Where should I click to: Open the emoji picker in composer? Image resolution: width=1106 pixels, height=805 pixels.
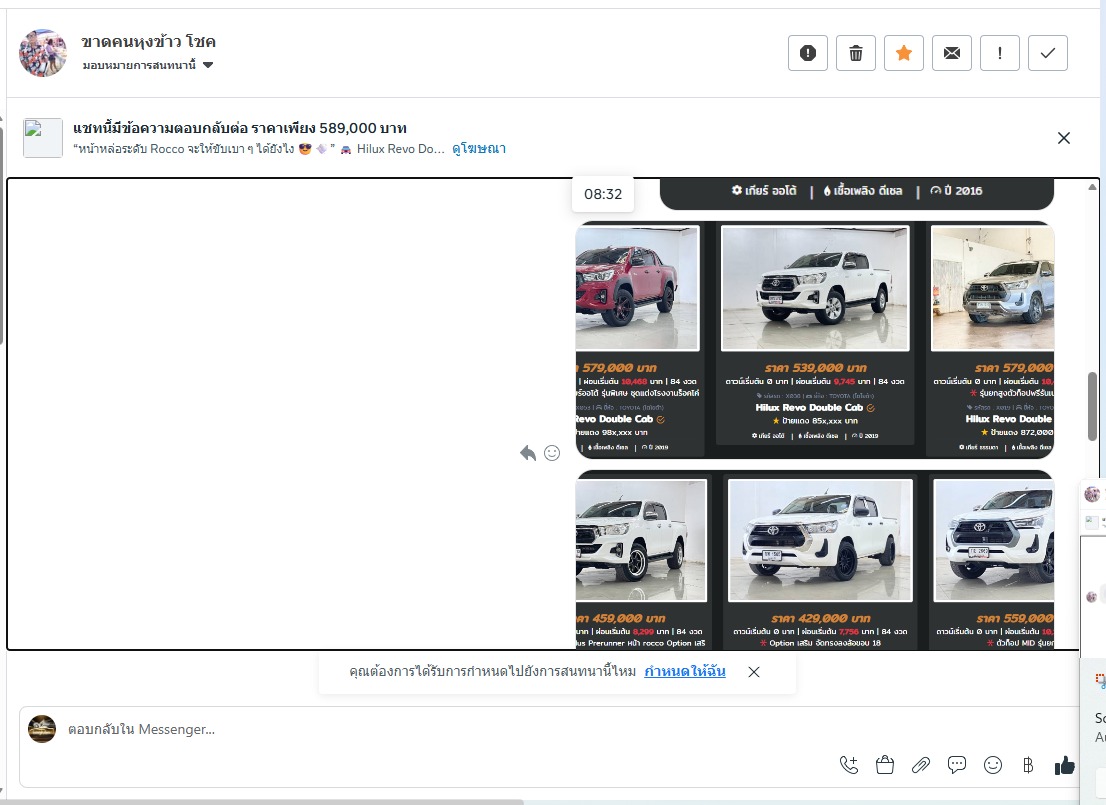pos(992,765)
